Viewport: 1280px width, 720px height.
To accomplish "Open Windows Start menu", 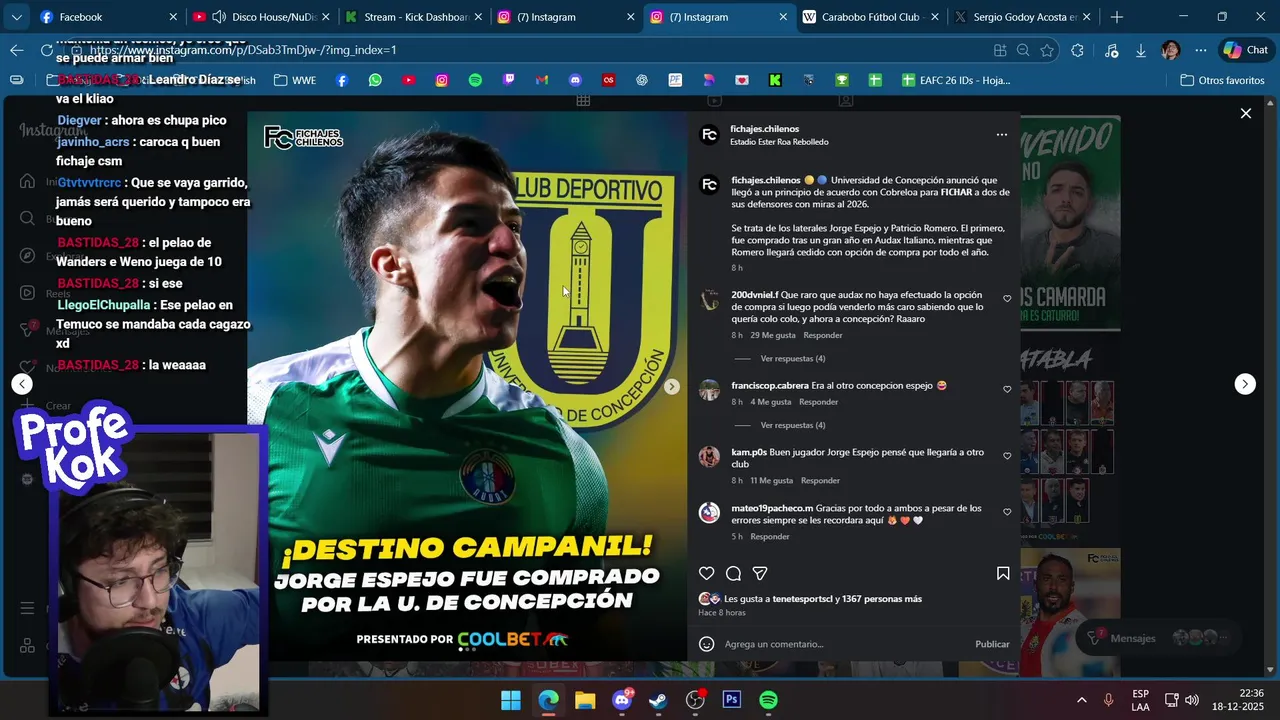I will click(511, 700).
